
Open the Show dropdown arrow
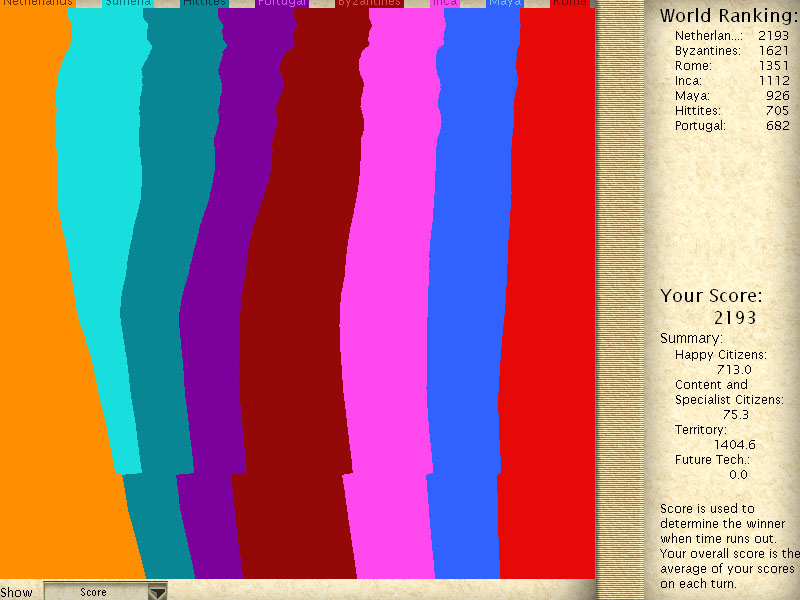(x=157, y=592)
